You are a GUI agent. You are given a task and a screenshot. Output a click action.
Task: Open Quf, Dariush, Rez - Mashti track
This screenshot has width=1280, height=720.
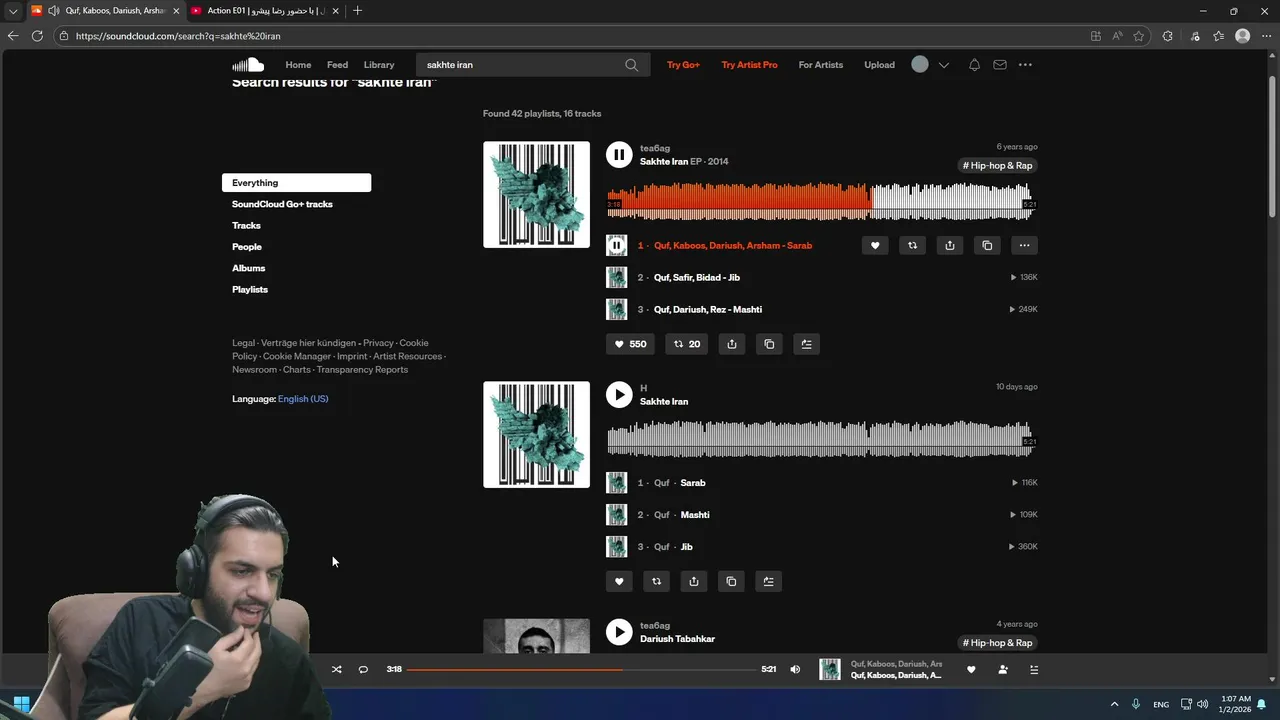click(708, 309)
